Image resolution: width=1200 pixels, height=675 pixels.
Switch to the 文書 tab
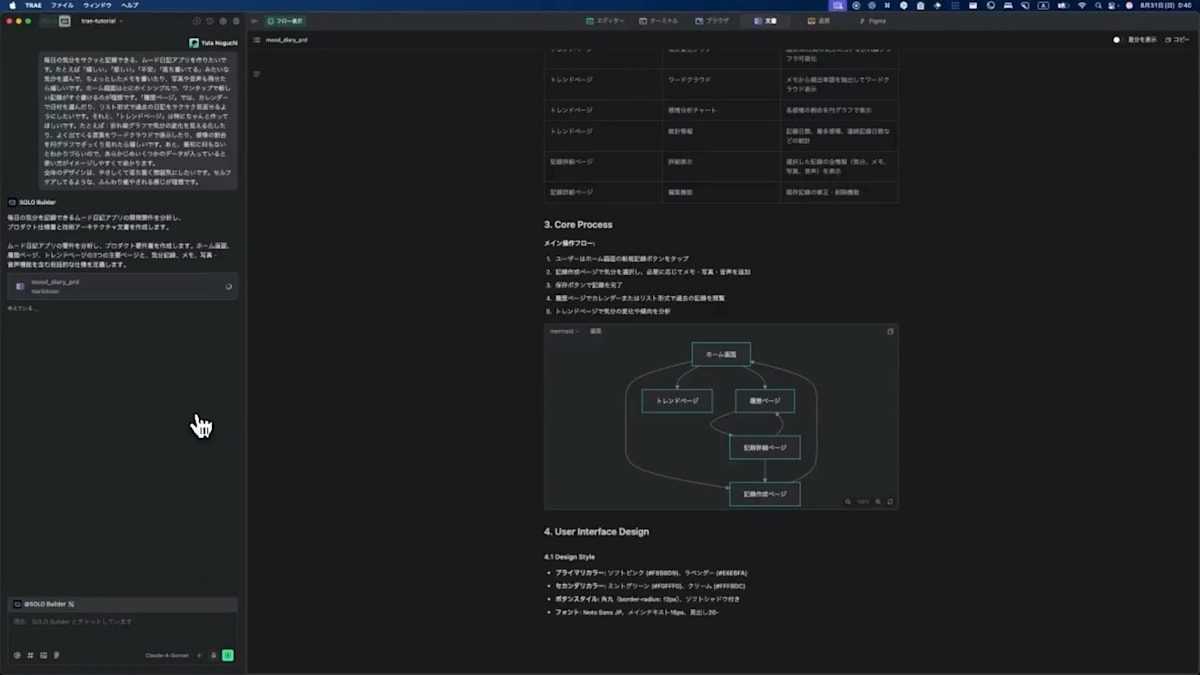coord(765,20)
